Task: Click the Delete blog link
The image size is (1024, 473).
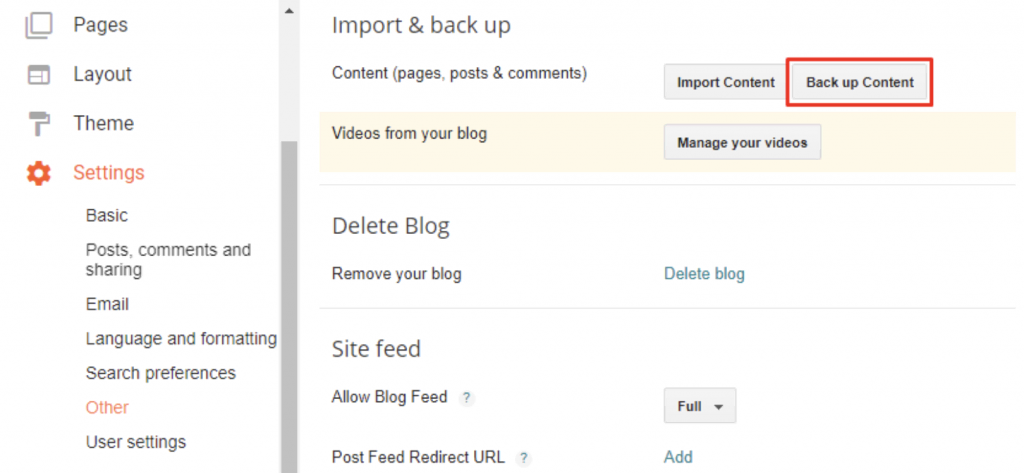Action: [704, 274]
